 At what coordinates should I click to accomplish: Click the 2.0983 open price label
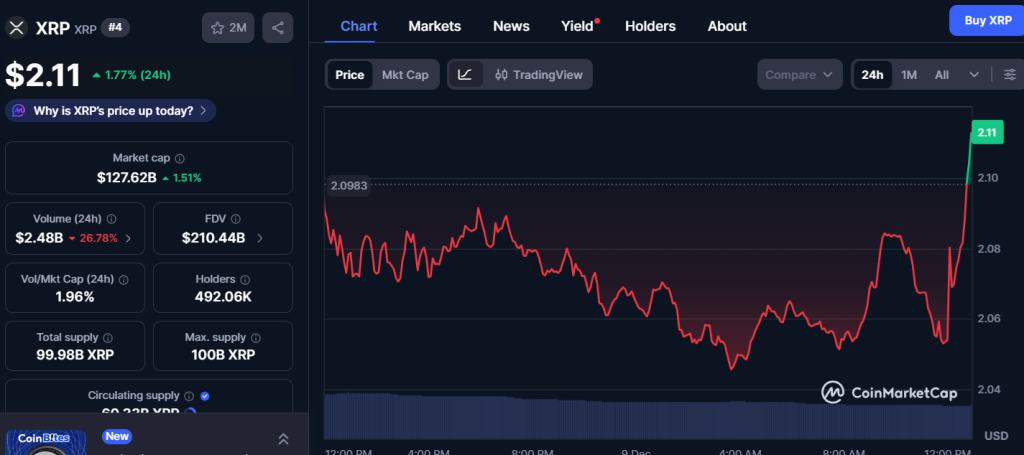tap(349, 186)
